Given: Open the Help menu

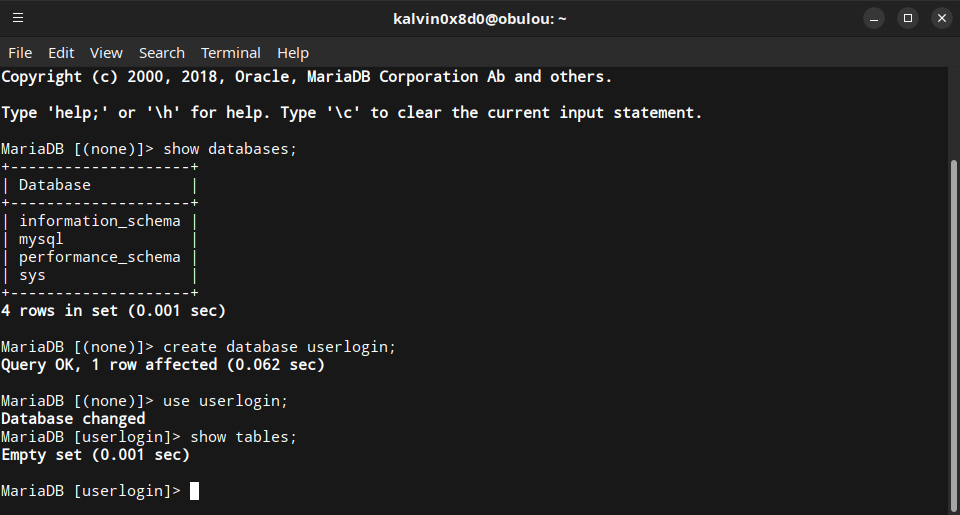Looking at the screenshot, I should (293, 53).
